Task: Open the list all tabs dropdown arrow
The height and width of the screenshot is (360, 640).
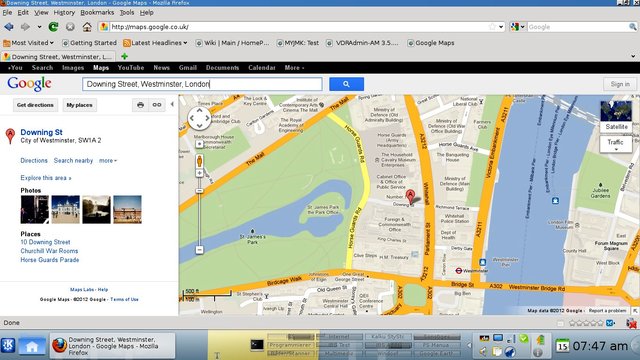Action: pos(633,56)
